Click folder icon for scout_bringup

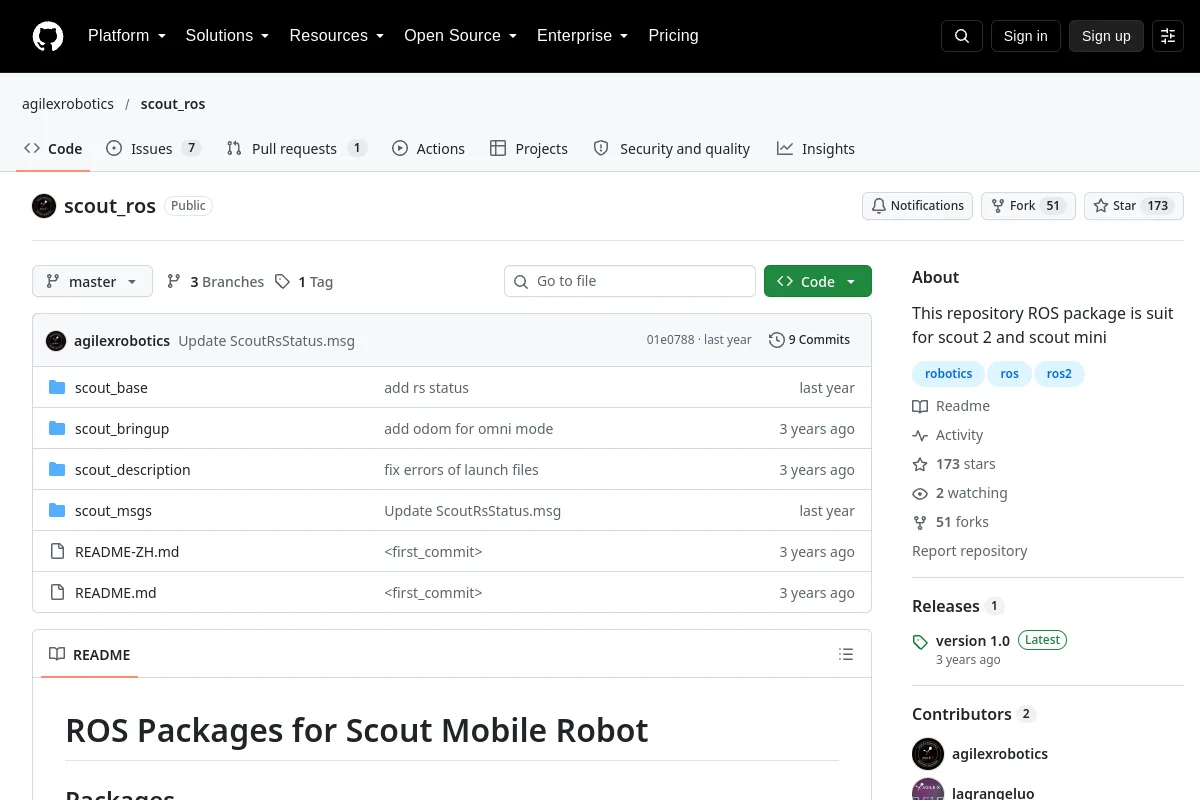coord(57,429)
